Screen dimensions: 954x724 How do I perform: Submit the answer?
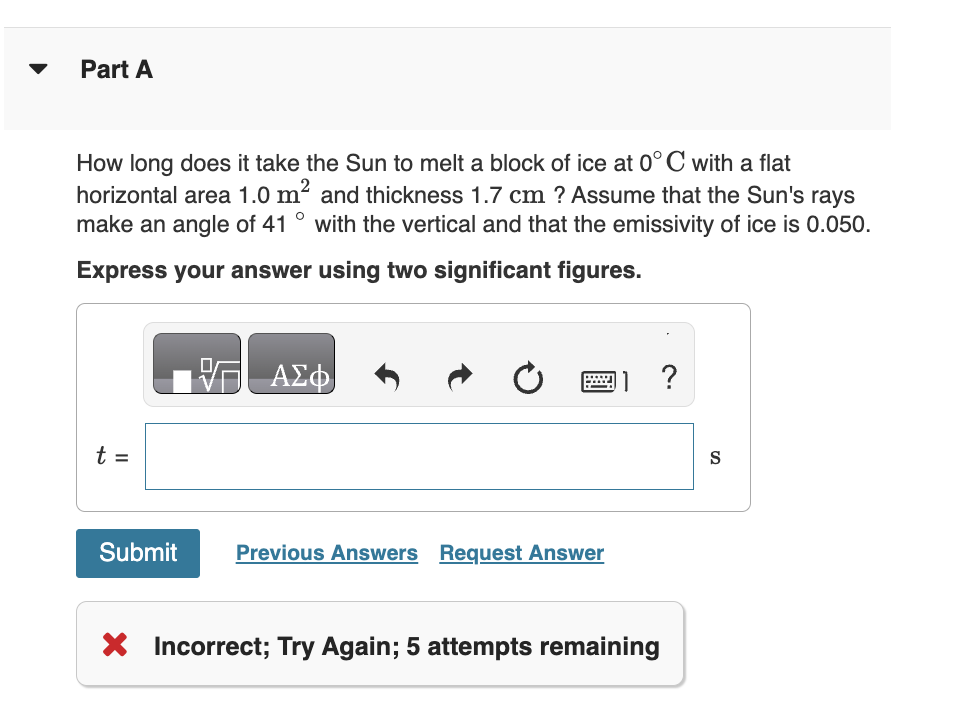[137, 553]
